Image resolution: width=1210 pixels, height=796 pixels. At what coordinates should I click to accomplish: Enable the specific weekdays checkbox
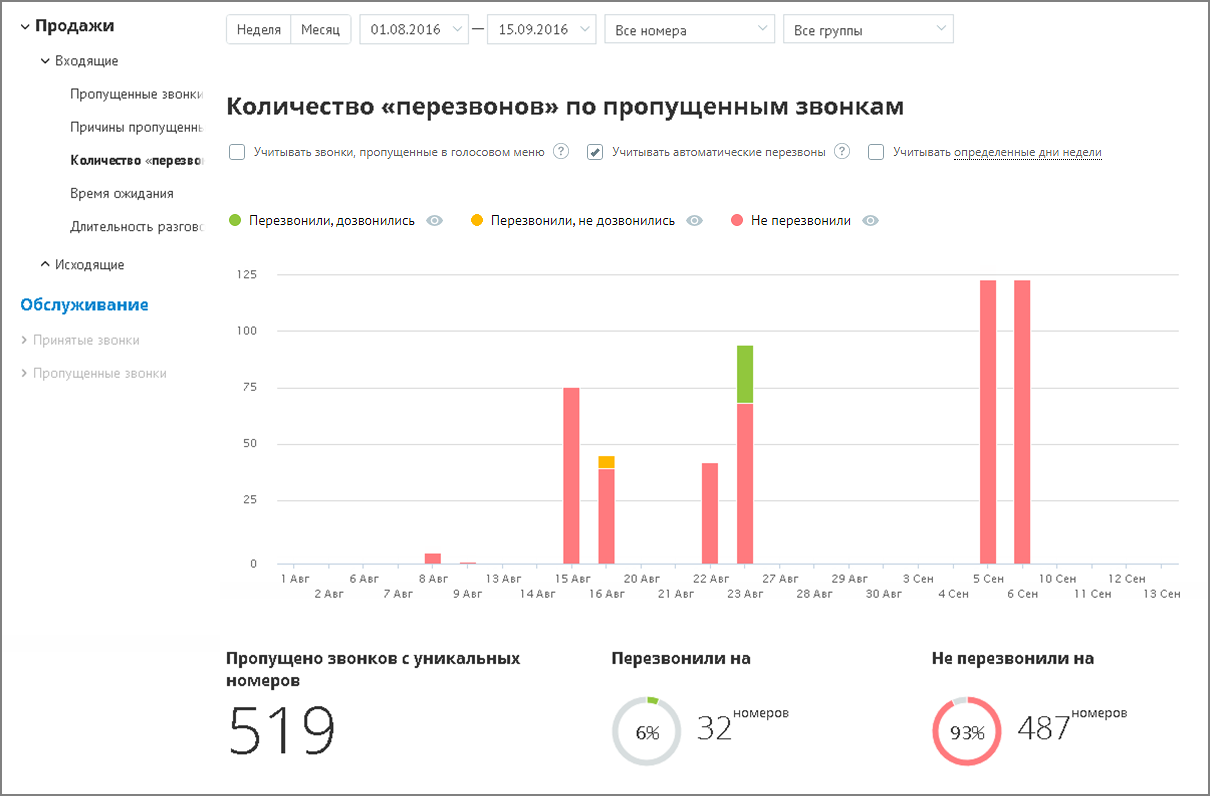tap(876, 152)
